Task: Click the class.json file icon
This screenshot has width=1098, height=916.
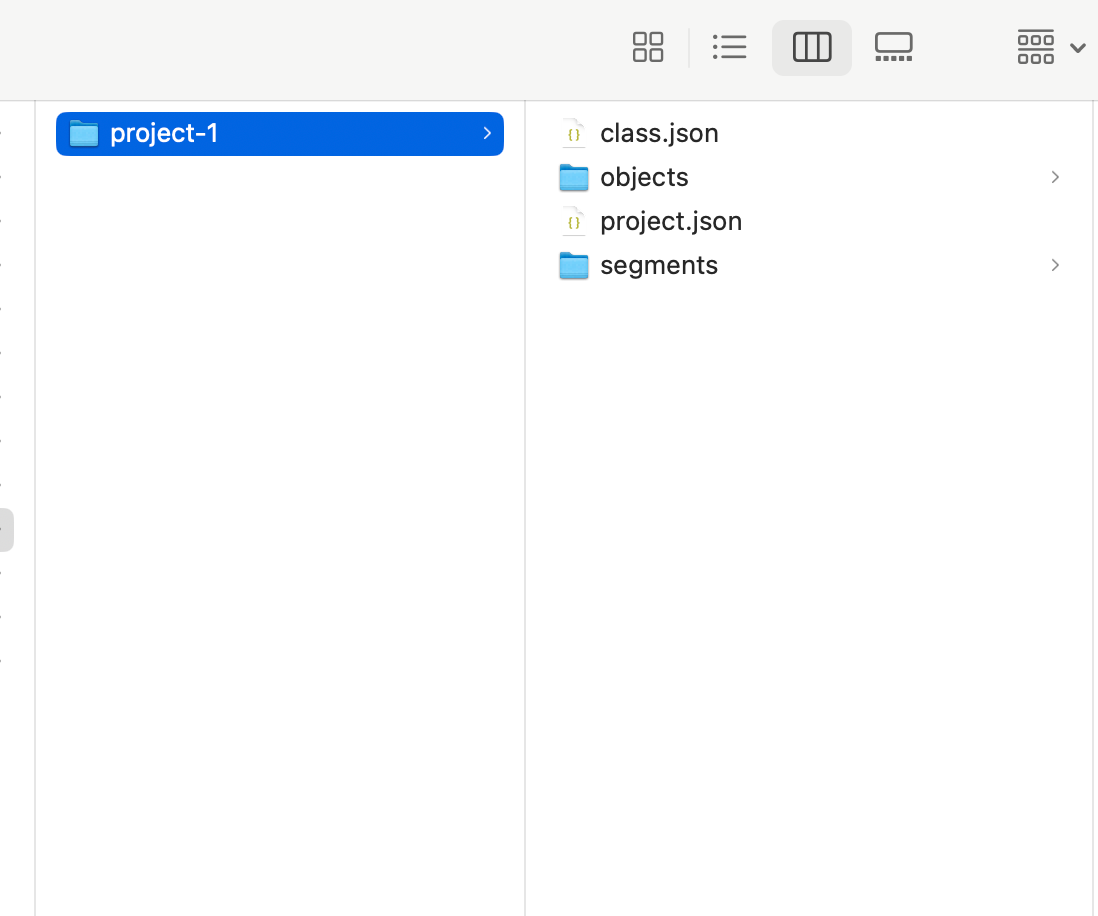Action: [x=573, y=133]
